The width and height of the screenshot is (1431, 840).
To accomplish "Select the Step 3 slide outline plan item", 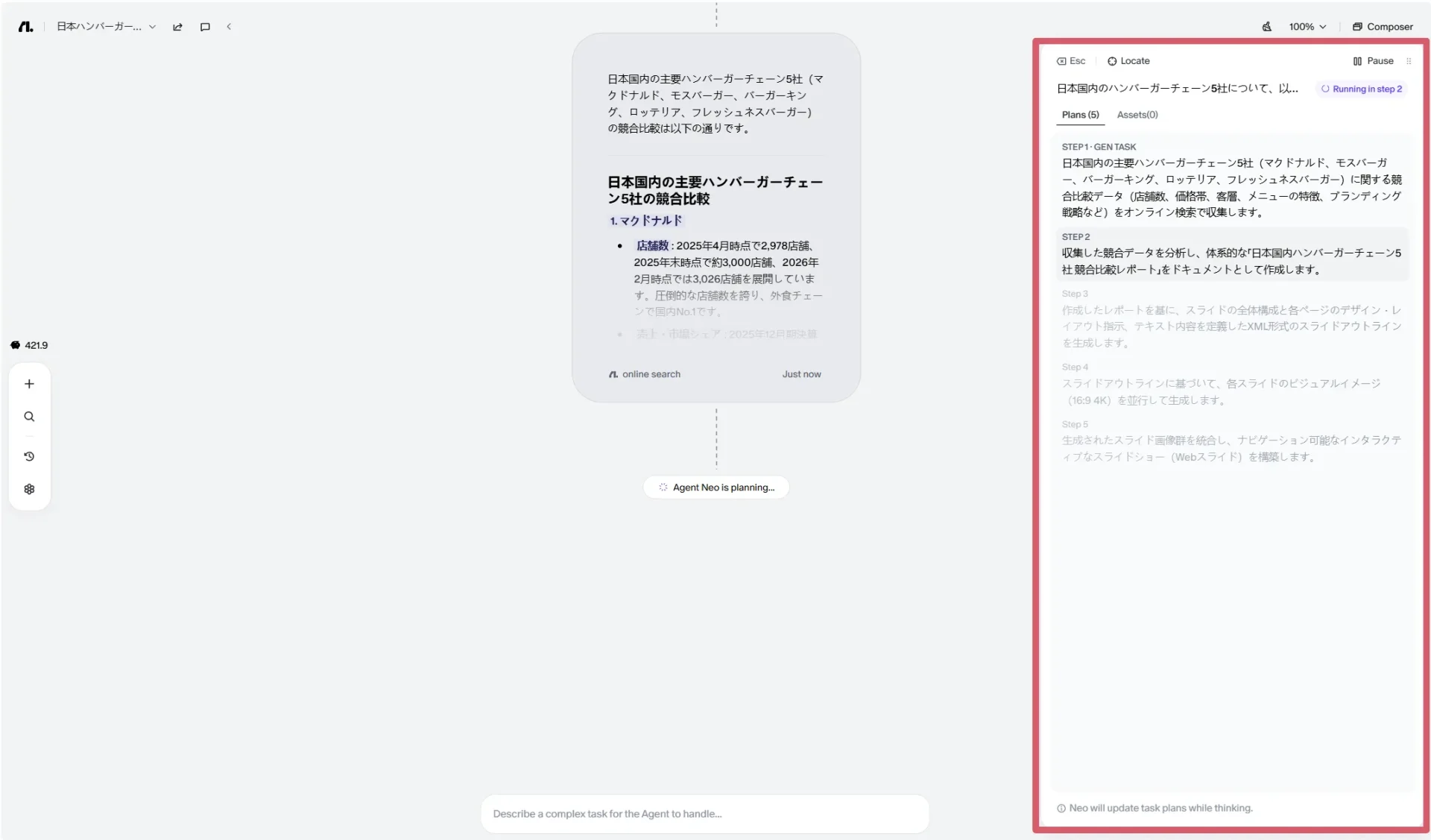I will 1231,318.
